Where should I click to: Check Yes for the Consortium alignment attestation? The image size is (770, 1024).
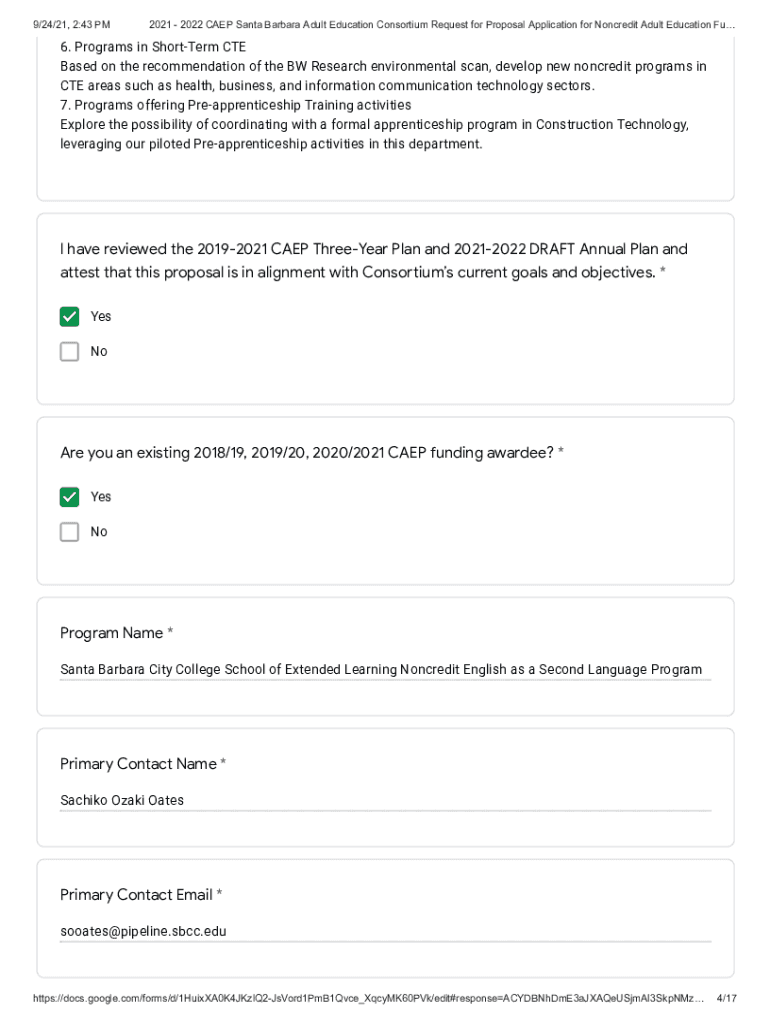point(69,317)
